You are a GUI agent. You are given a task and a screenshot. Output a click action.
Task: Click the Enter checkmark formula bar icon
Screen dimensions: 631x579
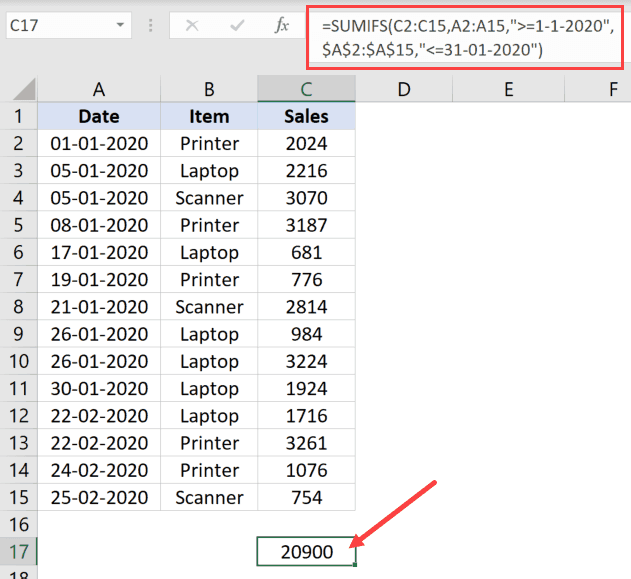(x=237, y=26)
